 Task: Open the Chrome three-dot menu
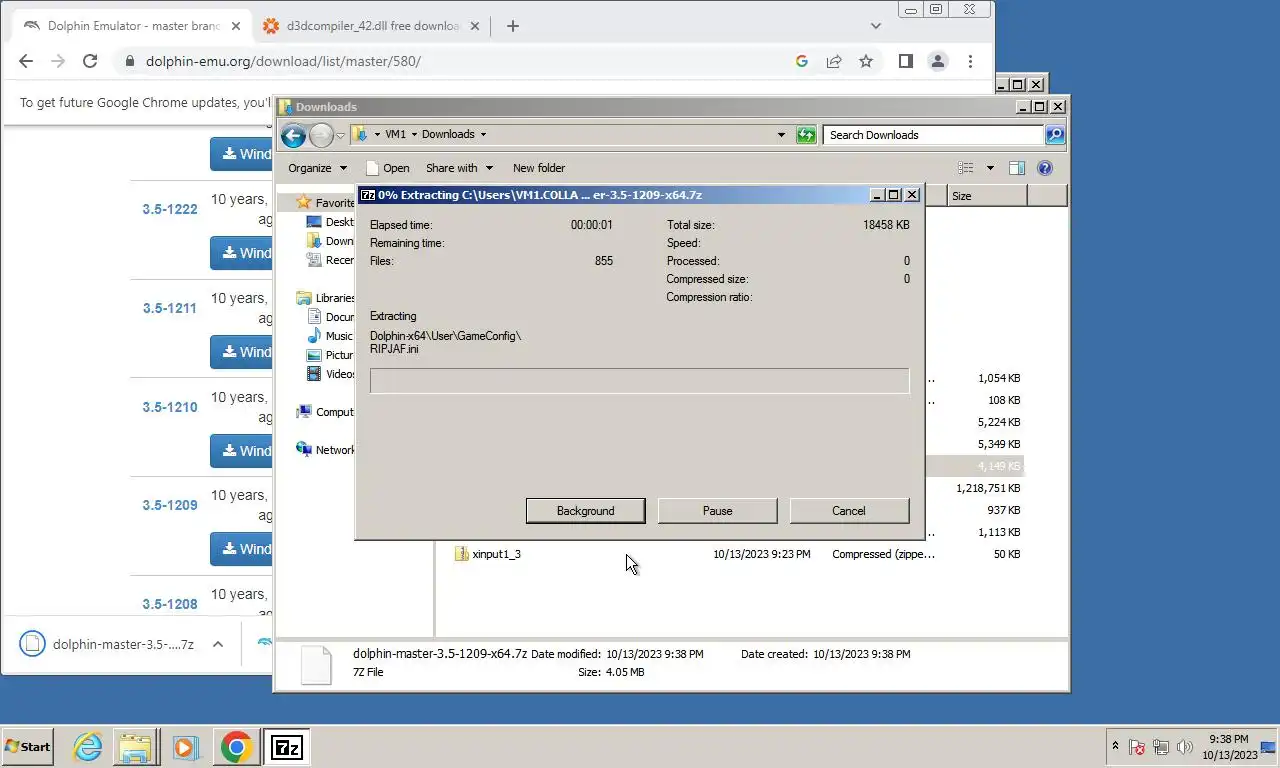tap(970, 61)
